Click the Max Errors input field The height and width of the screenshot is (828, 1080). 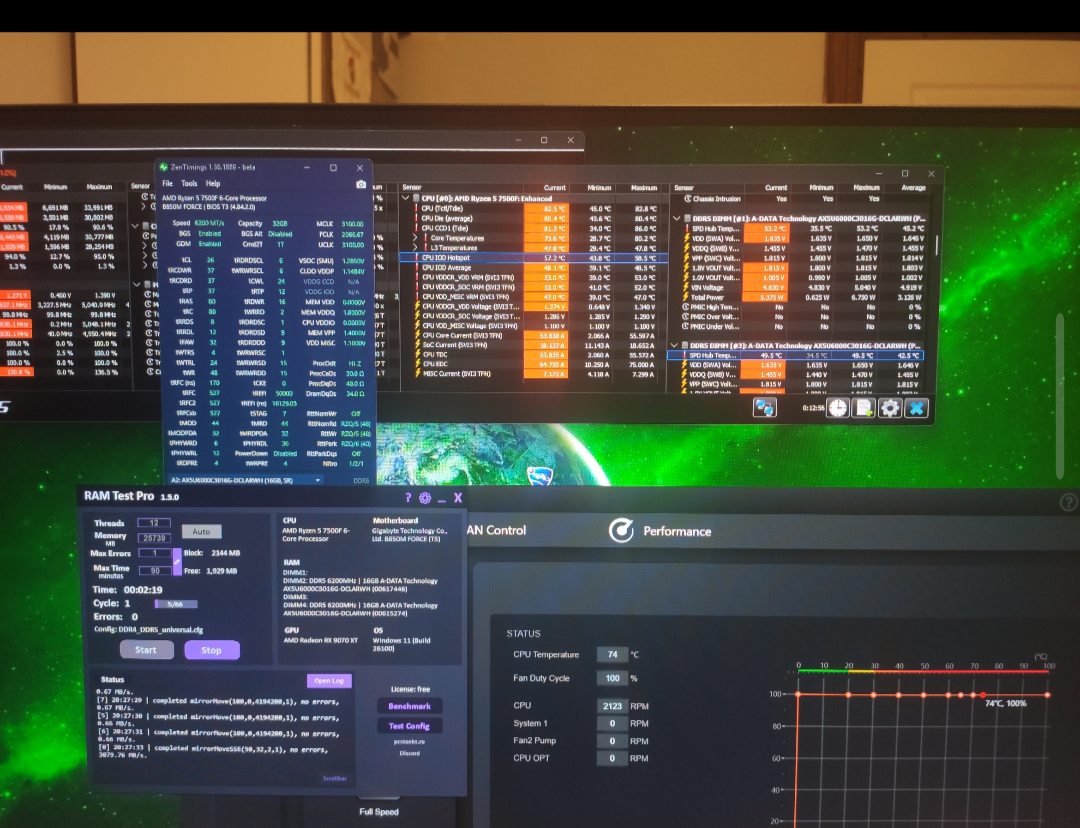[154, 553]
